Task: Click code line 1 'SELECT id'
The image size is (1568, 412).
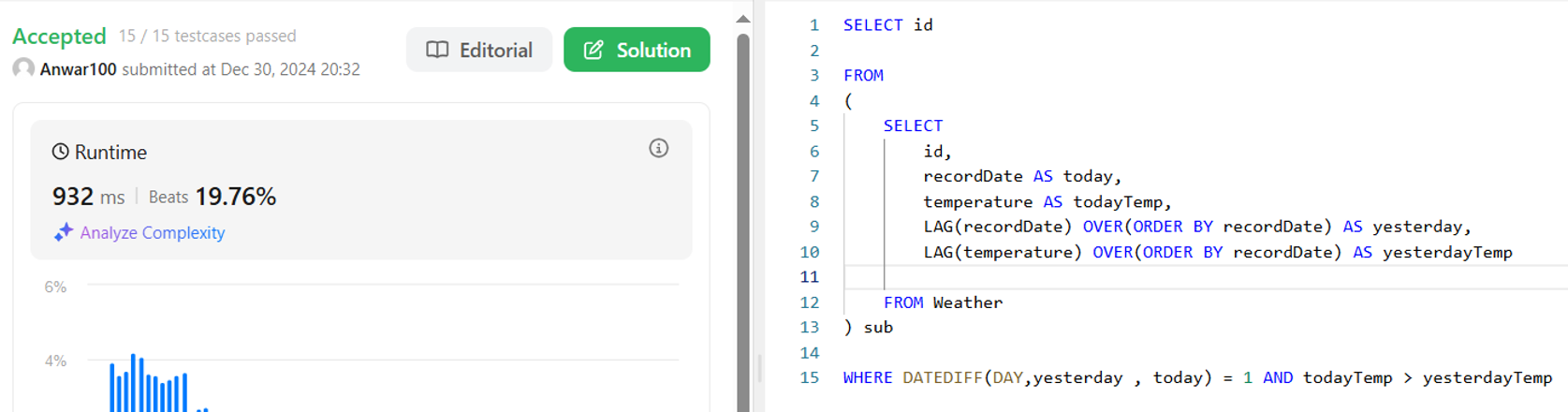Action: click(x=887, y=25)
